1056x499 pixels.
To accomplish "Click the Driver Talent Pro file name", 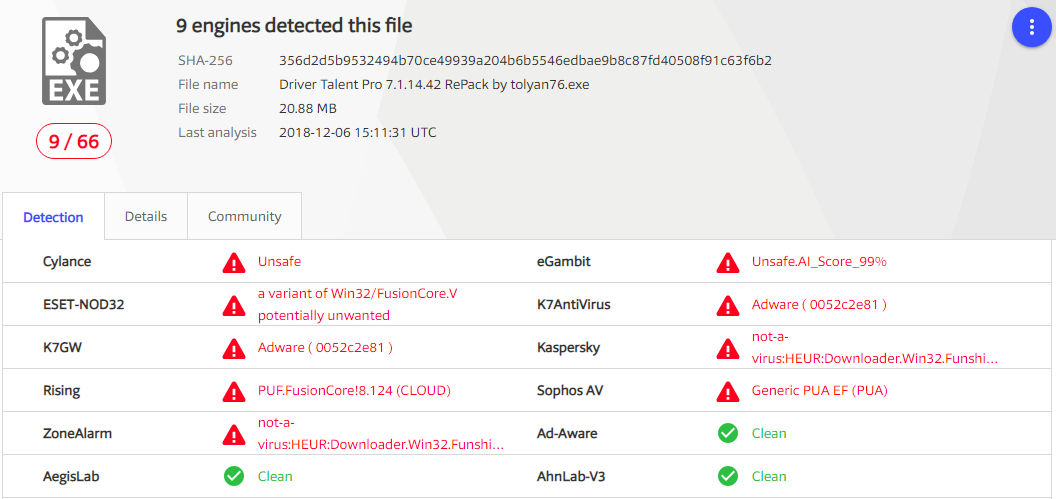I will click(x=434, y=84).
